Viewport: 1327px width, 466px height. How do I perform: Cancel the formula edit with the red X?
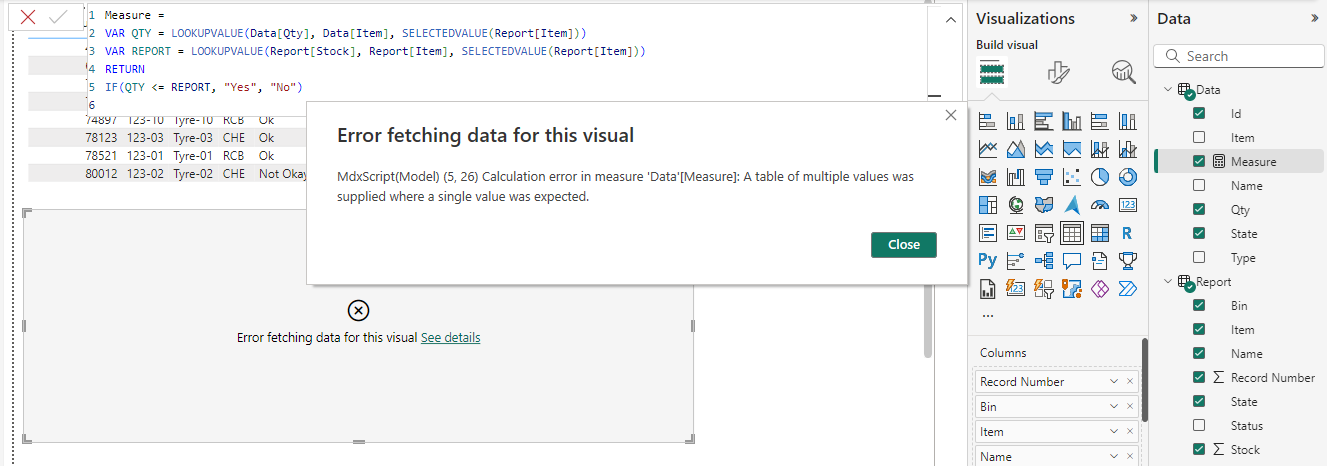[28, 17]
